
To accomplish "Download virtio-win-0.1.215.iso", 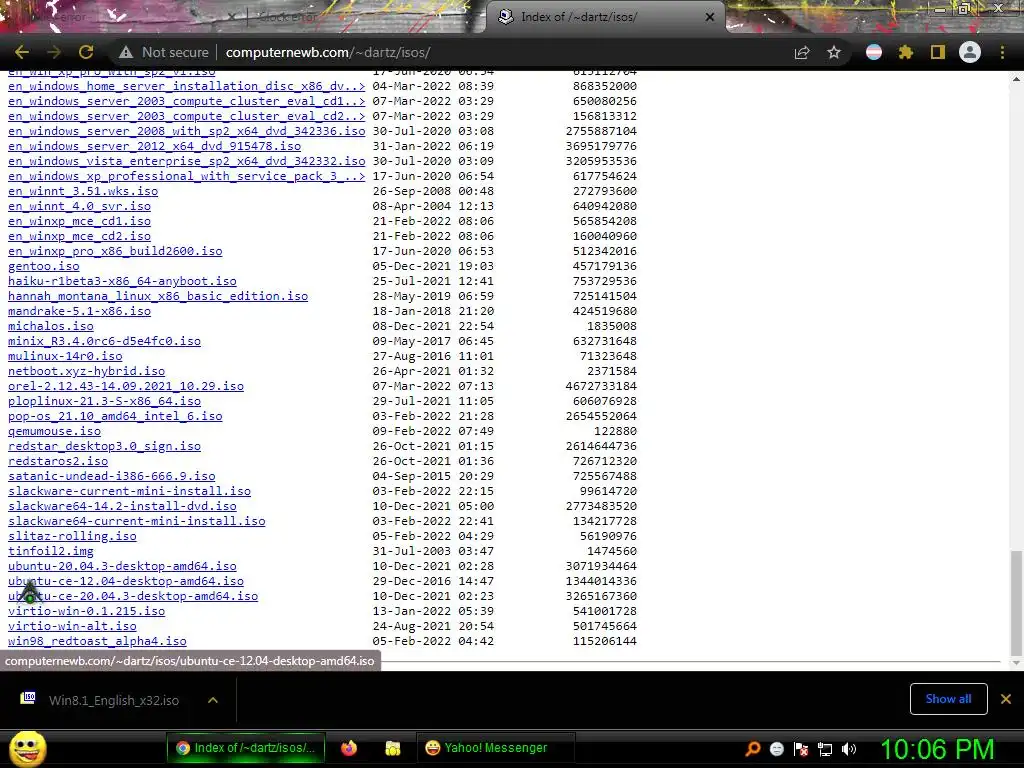I will [87, 612].
